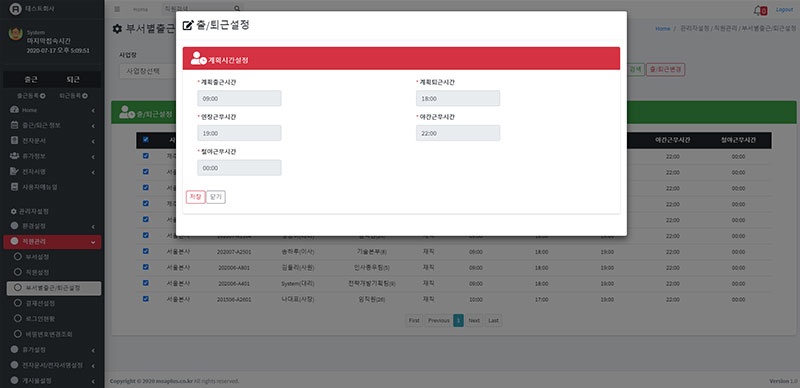Uncheck the 송하루(이사) row checkbox
The image size is (800, 388).
coord(146,251)
